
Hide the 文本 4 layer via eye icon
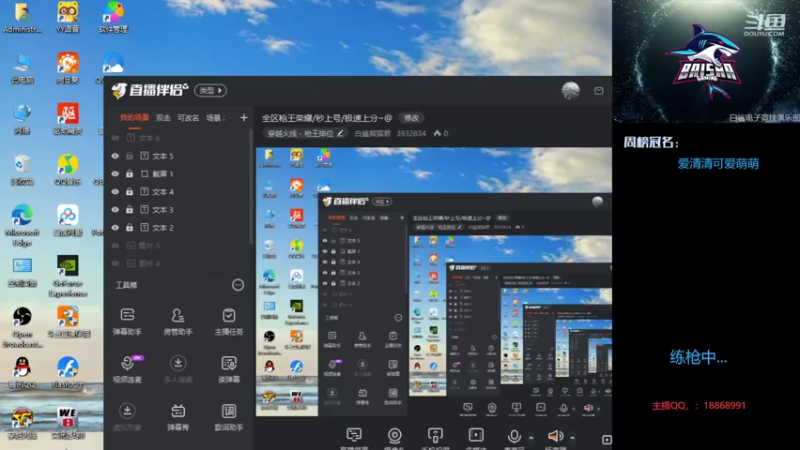(115, 192)
